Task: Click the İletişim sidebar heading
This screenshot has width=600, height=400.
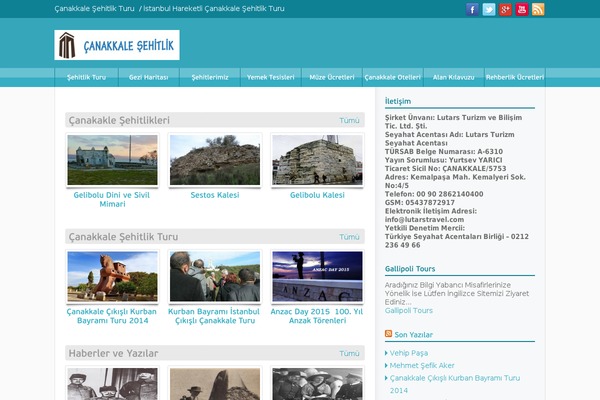Action: point(398,101)
